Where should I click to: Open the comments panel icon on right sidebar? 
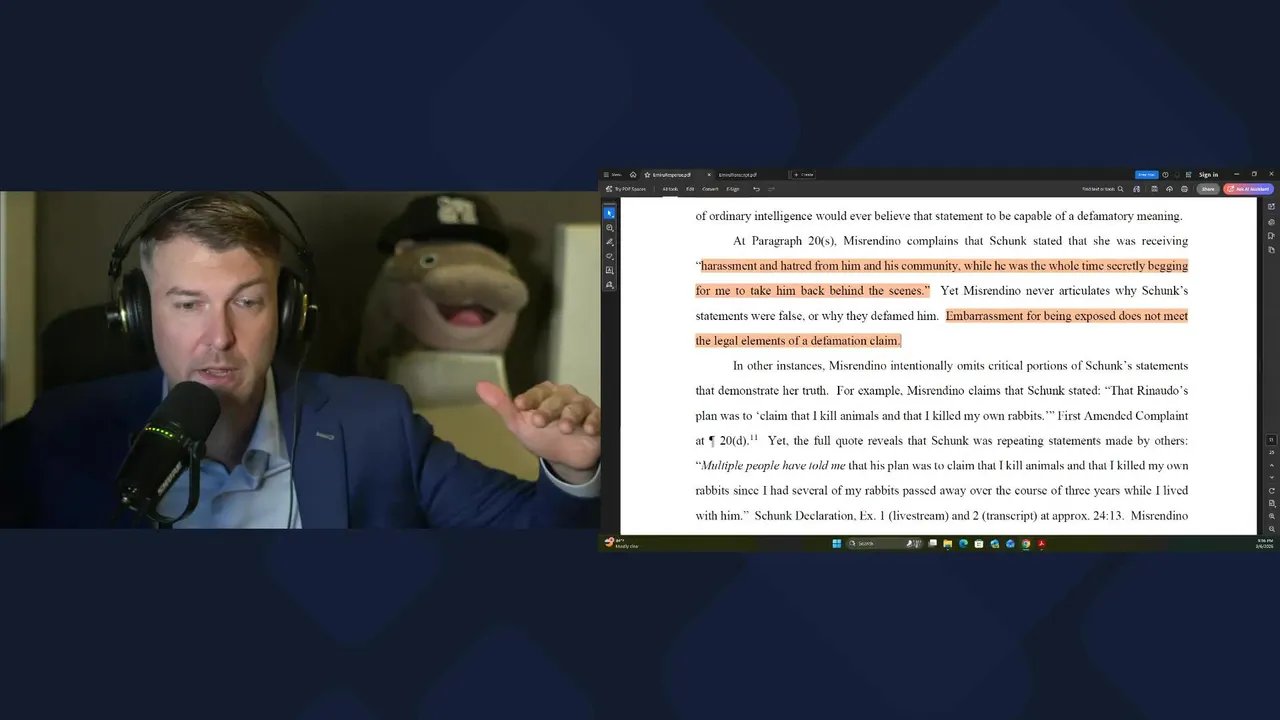tap(1271, 222)
